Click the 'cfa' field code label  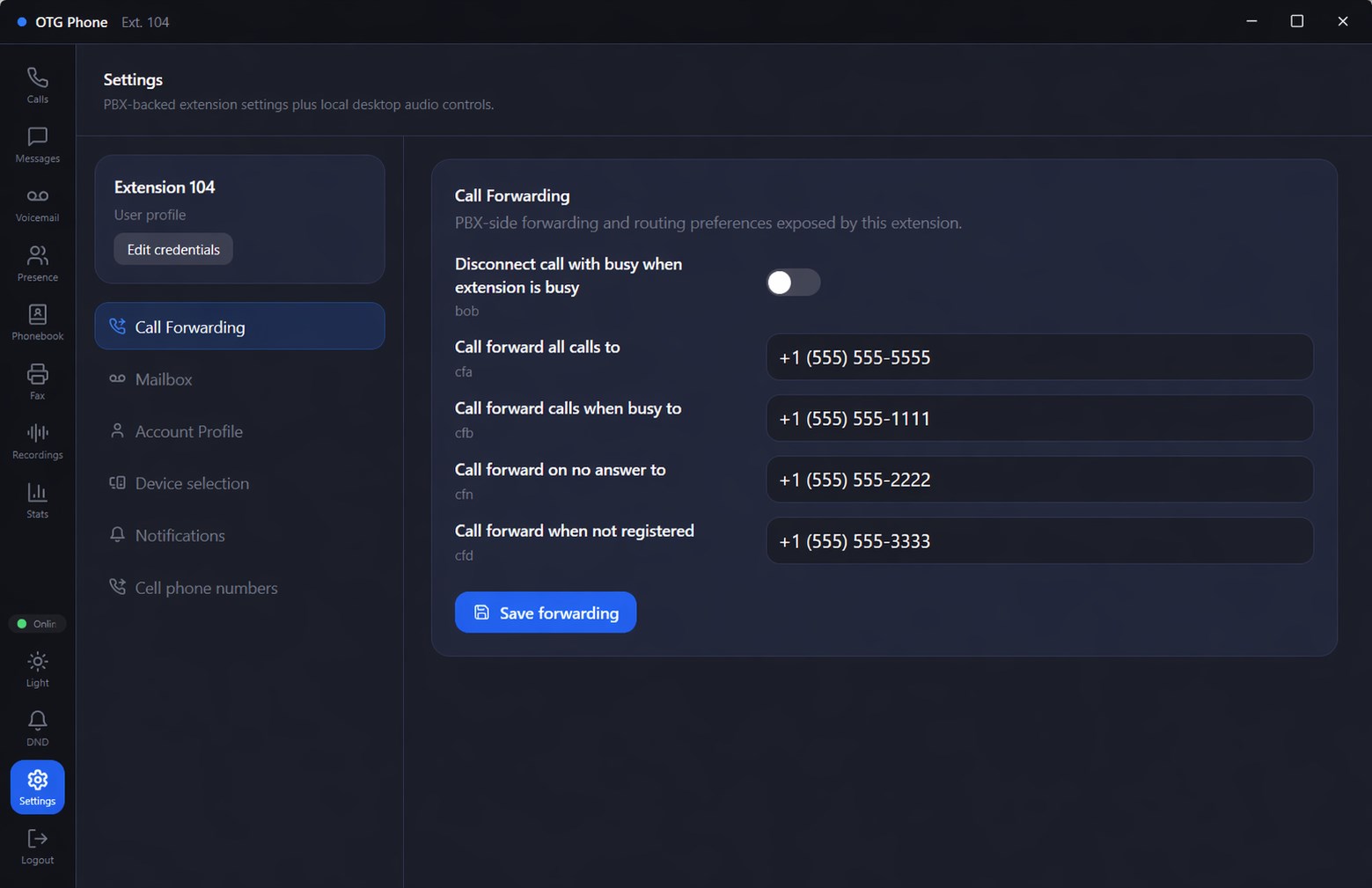(464, 371)
